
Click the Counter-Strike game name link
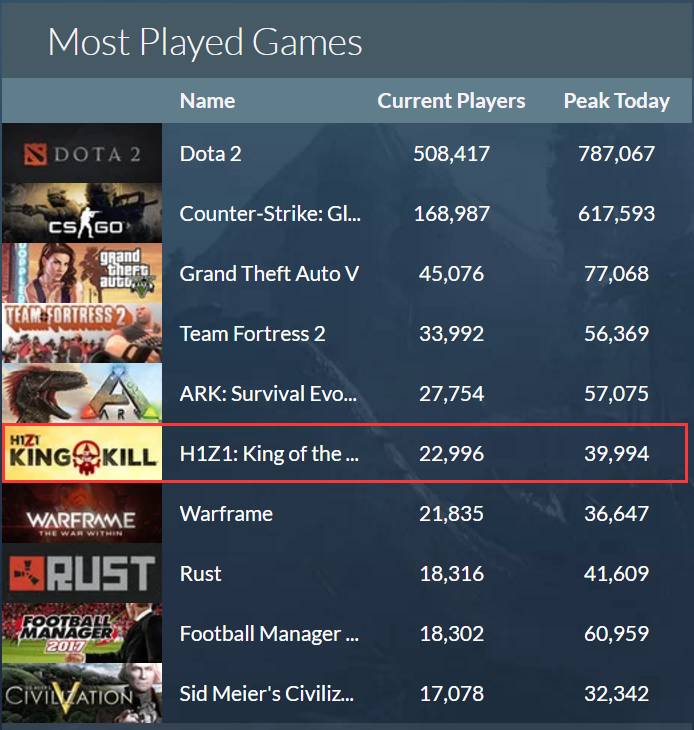pyautogui.click(x=270, y=214)
